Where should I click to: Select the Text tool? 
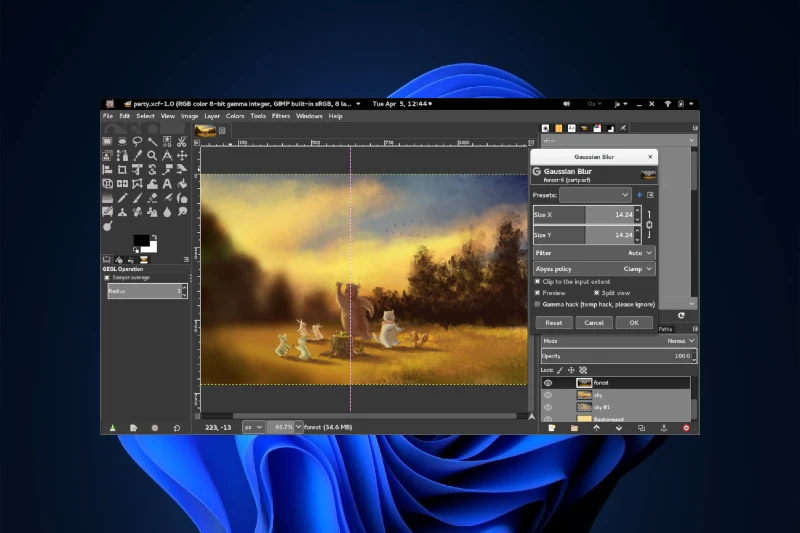[167, 184]
